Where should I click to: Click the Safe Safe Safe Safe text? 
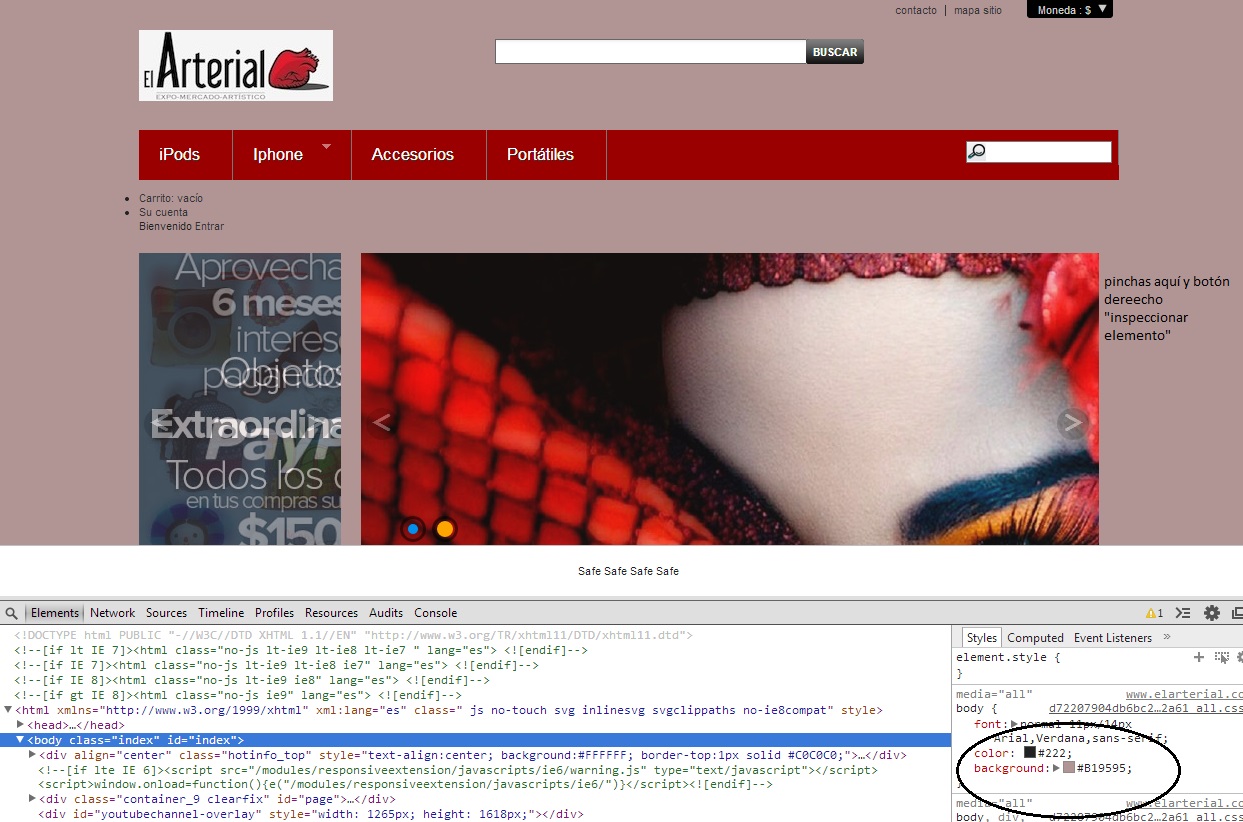(628, 571)
